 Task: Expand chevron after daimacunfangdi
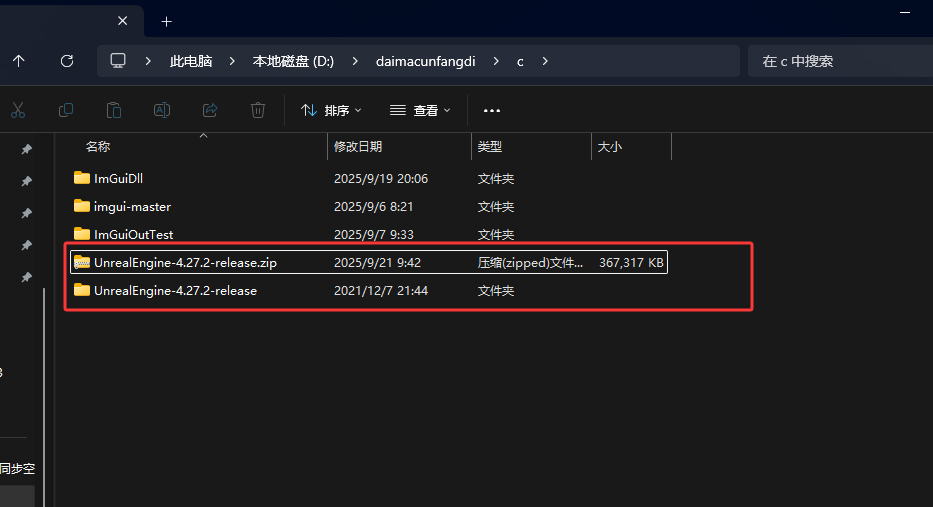[496, 61]
